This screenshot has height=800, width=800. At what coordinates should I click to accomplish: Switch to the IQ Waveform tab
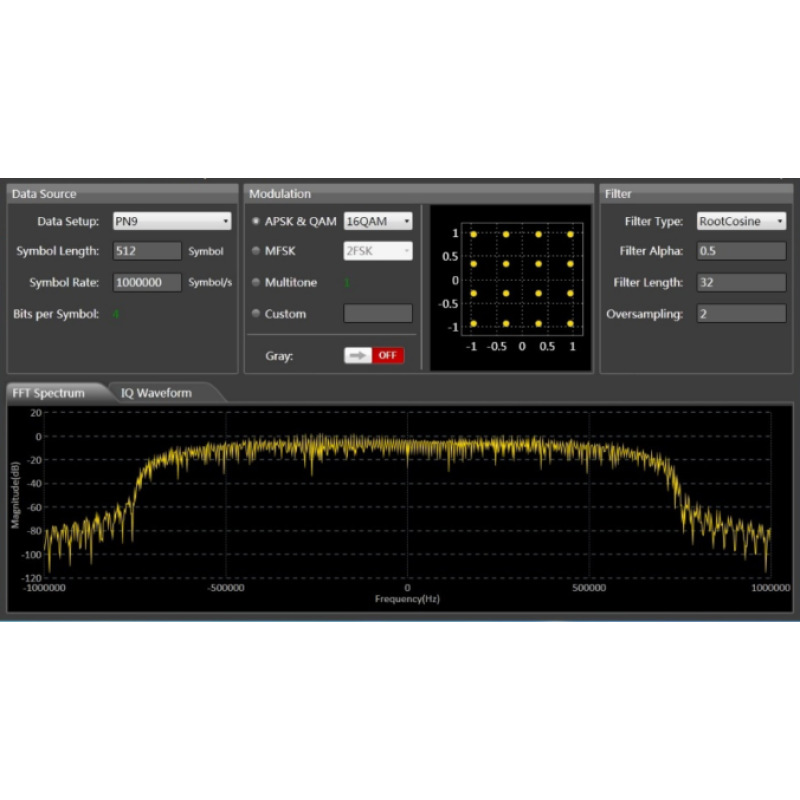pos(156,393)
